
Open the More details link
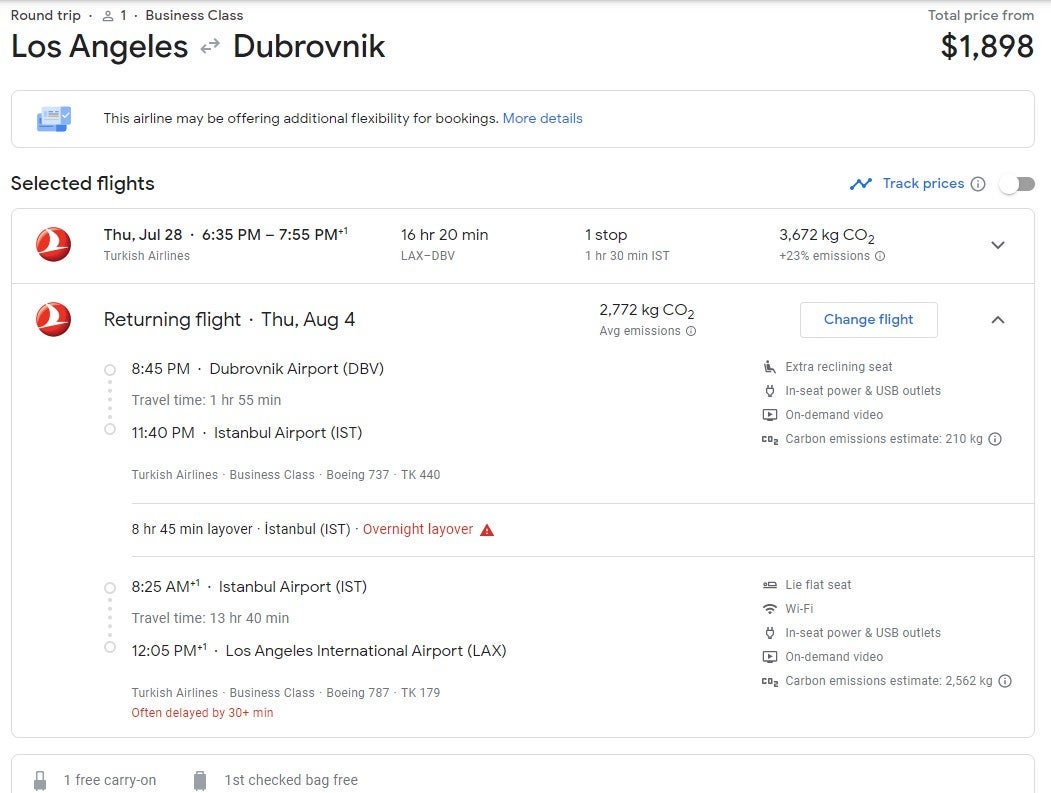[542, 118]
